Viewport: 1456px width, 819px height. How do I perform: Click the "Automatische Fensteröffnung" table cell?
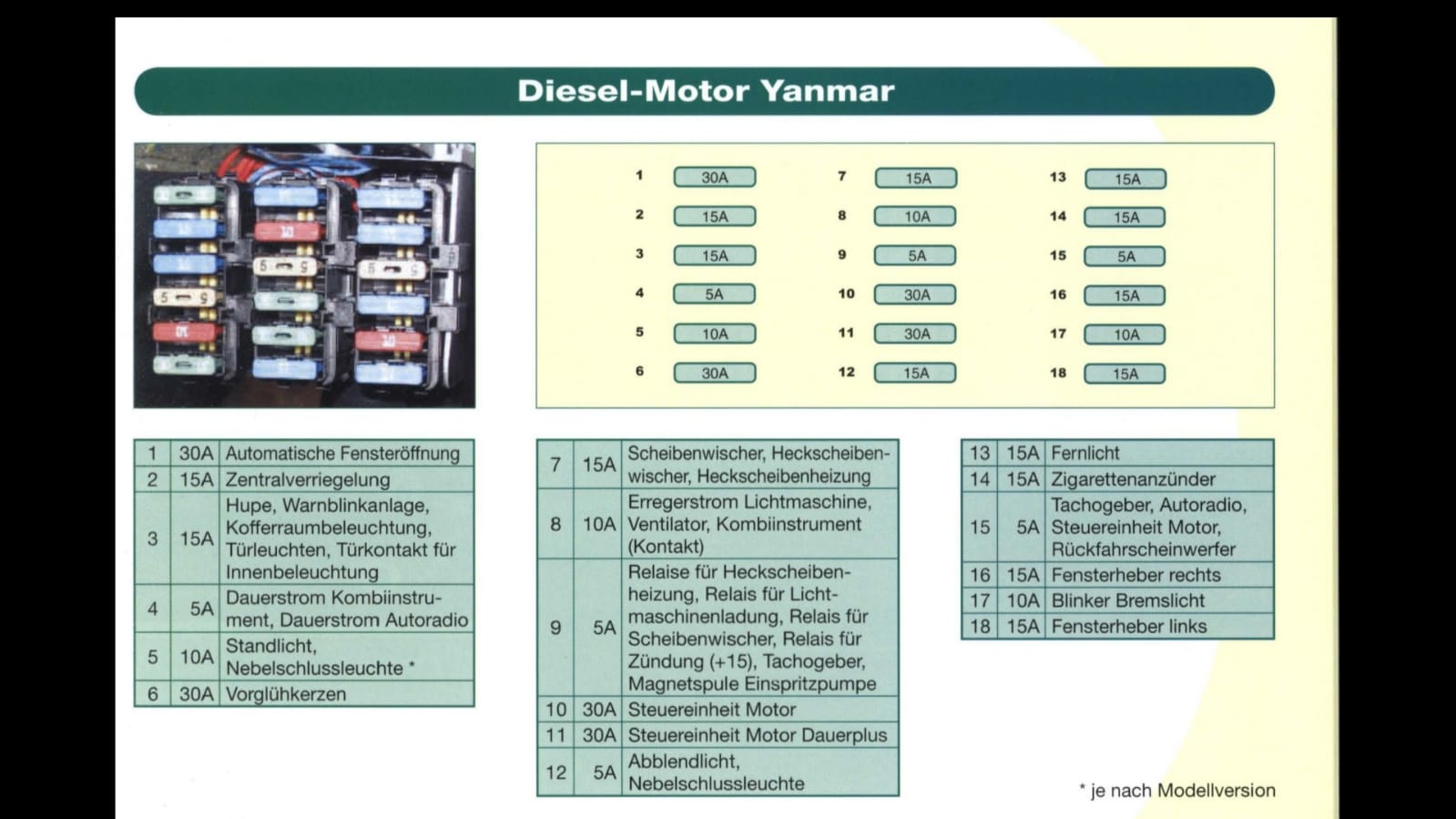pos(347,454)
